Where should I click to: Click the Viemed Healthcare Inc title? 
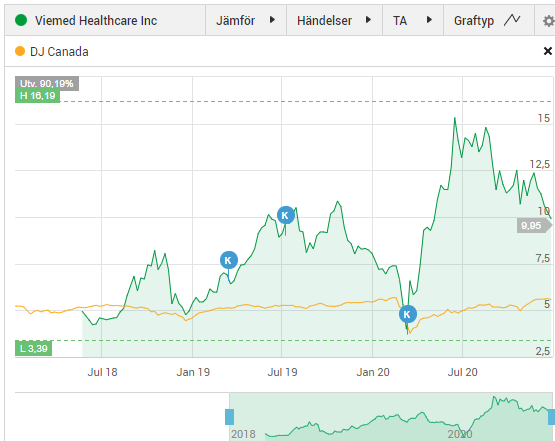96,21
